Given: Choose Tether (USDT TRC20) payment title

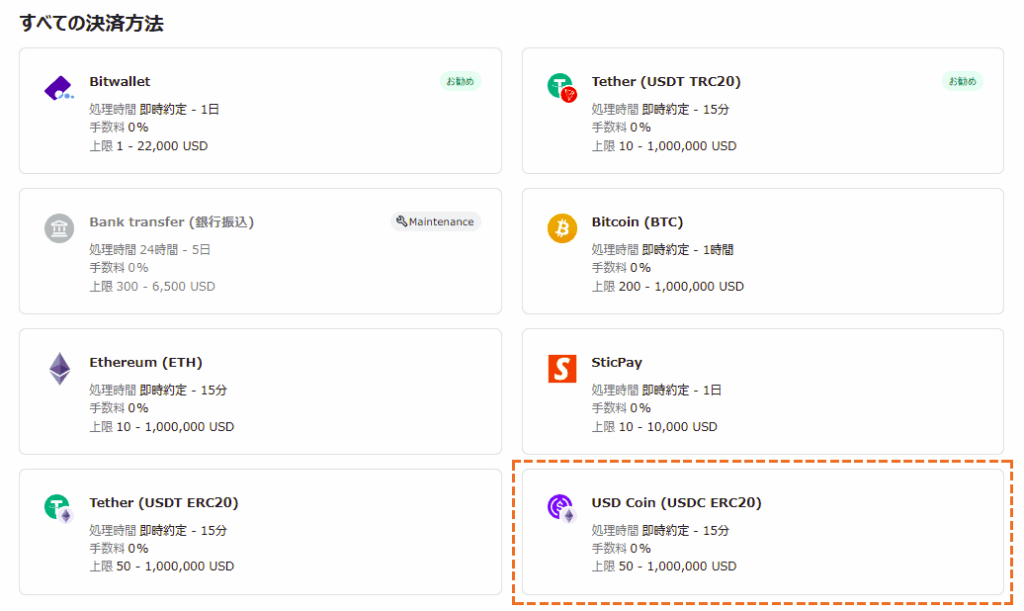Looking at the screenshot, I should coord(666,82).
